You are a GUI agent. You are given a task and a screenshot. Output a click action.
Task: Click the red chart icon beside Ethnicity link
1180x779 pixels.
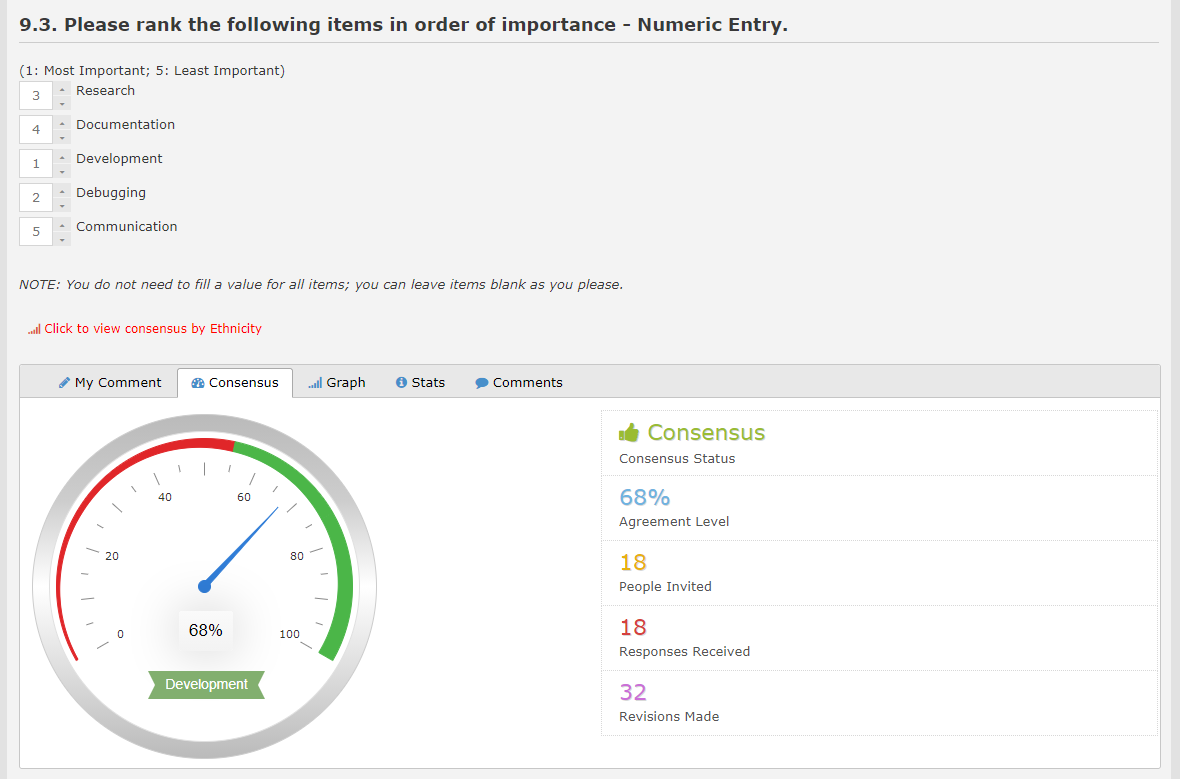(34, 329)
